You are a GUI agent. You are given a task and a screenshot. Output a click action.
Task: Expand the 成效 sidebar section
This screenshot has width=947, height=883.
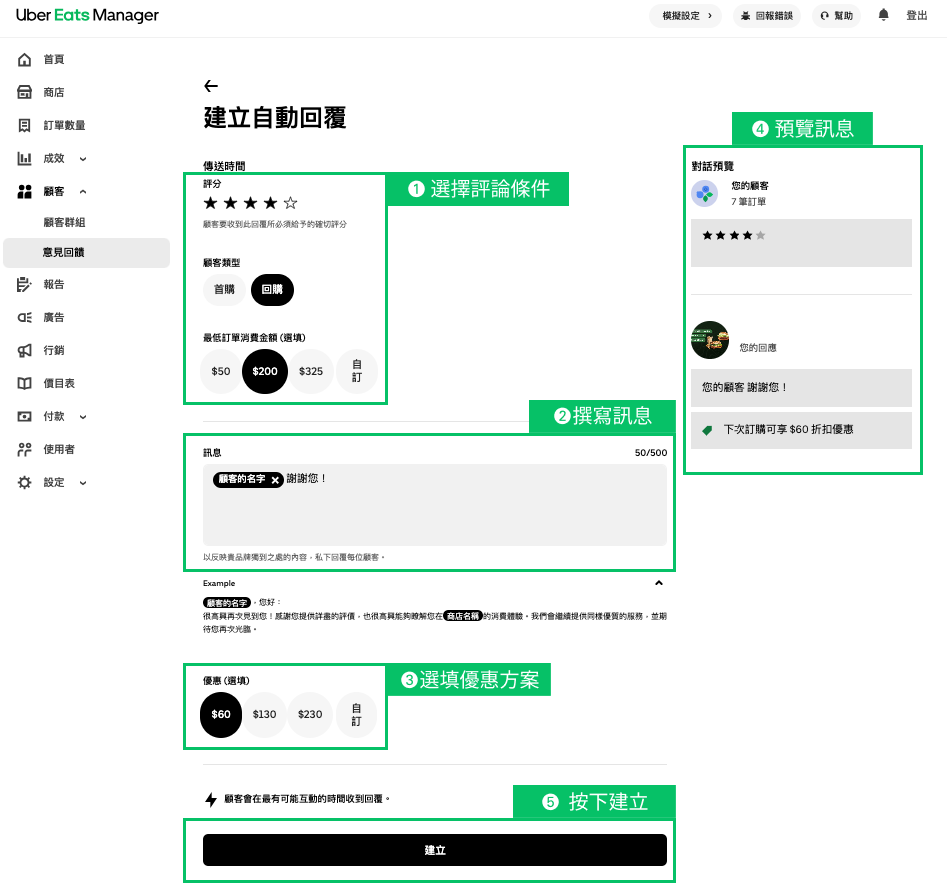pos(83,158)
